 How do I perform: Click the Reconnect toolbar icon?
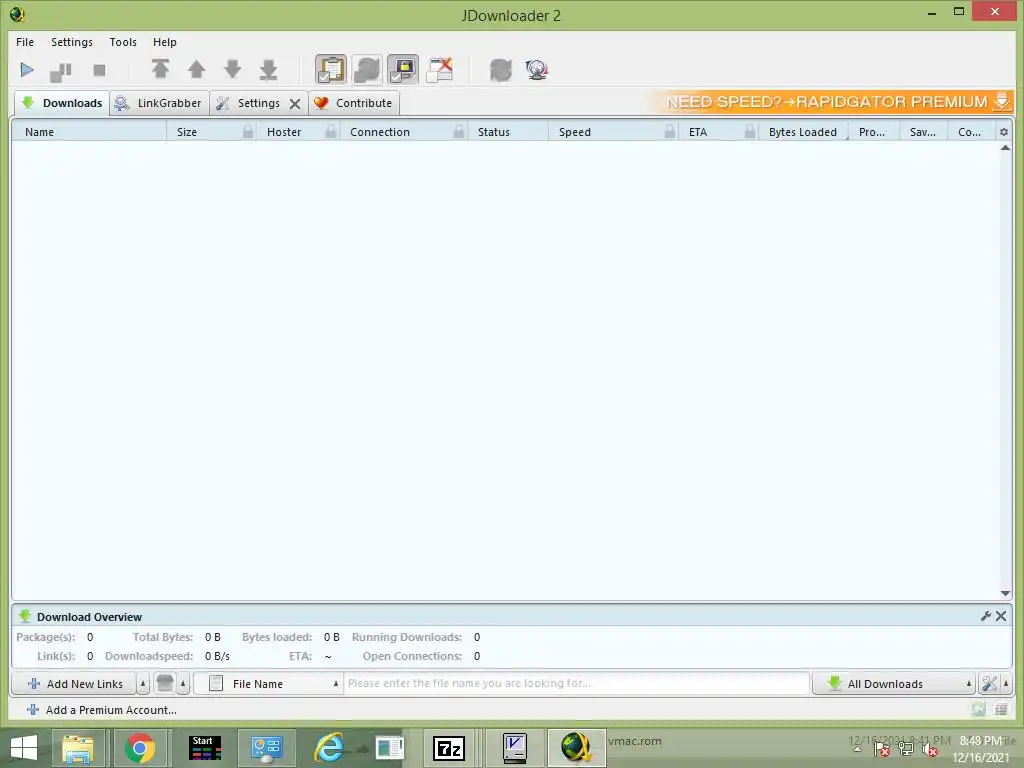point(501,70)
